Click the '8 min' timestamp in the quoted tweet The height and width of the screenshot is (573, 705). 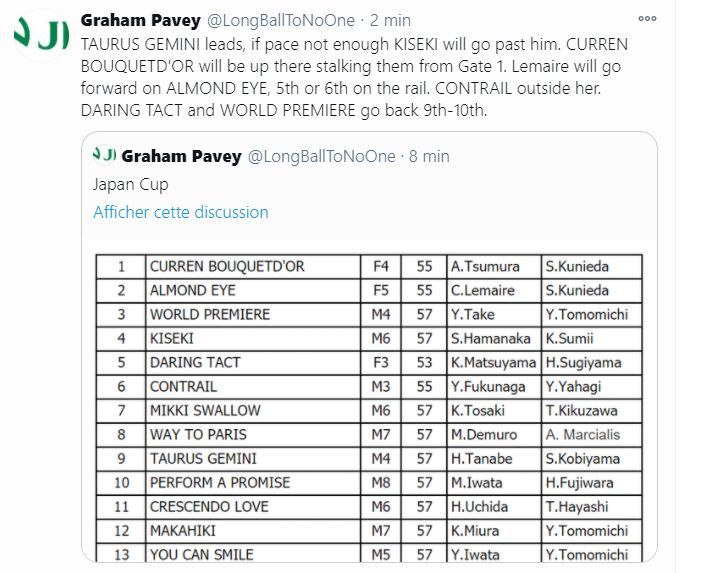coord(429,156)
